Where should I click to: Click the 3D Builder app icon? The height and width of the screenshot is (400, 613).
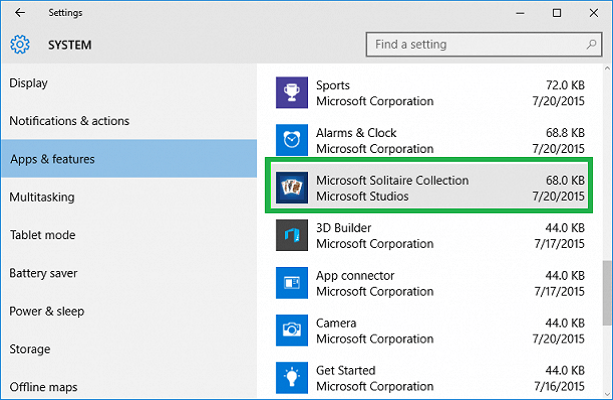coord(292,235)
